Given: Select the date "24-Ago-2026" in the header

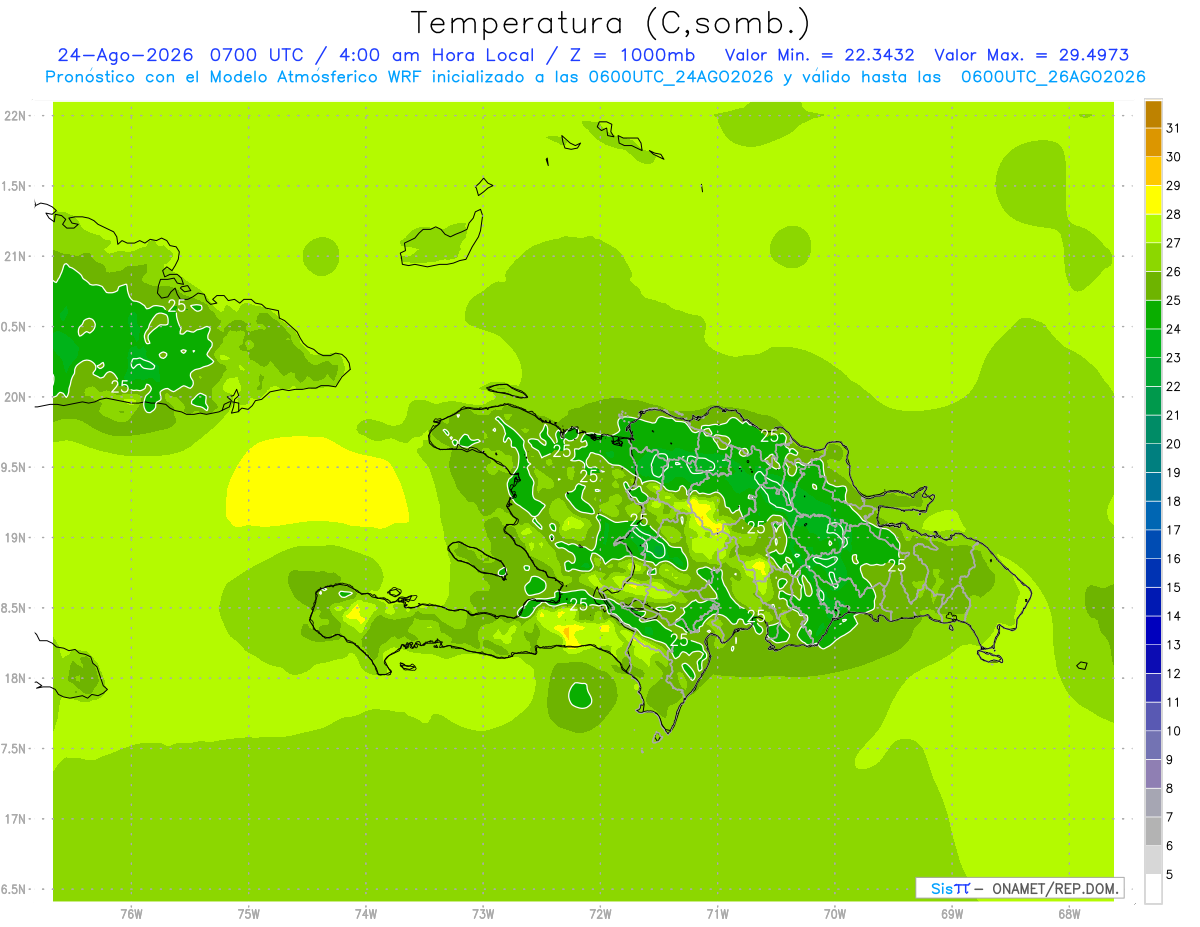Looking at the screenshot, I should pyautogui.click(x=125, y=56).
